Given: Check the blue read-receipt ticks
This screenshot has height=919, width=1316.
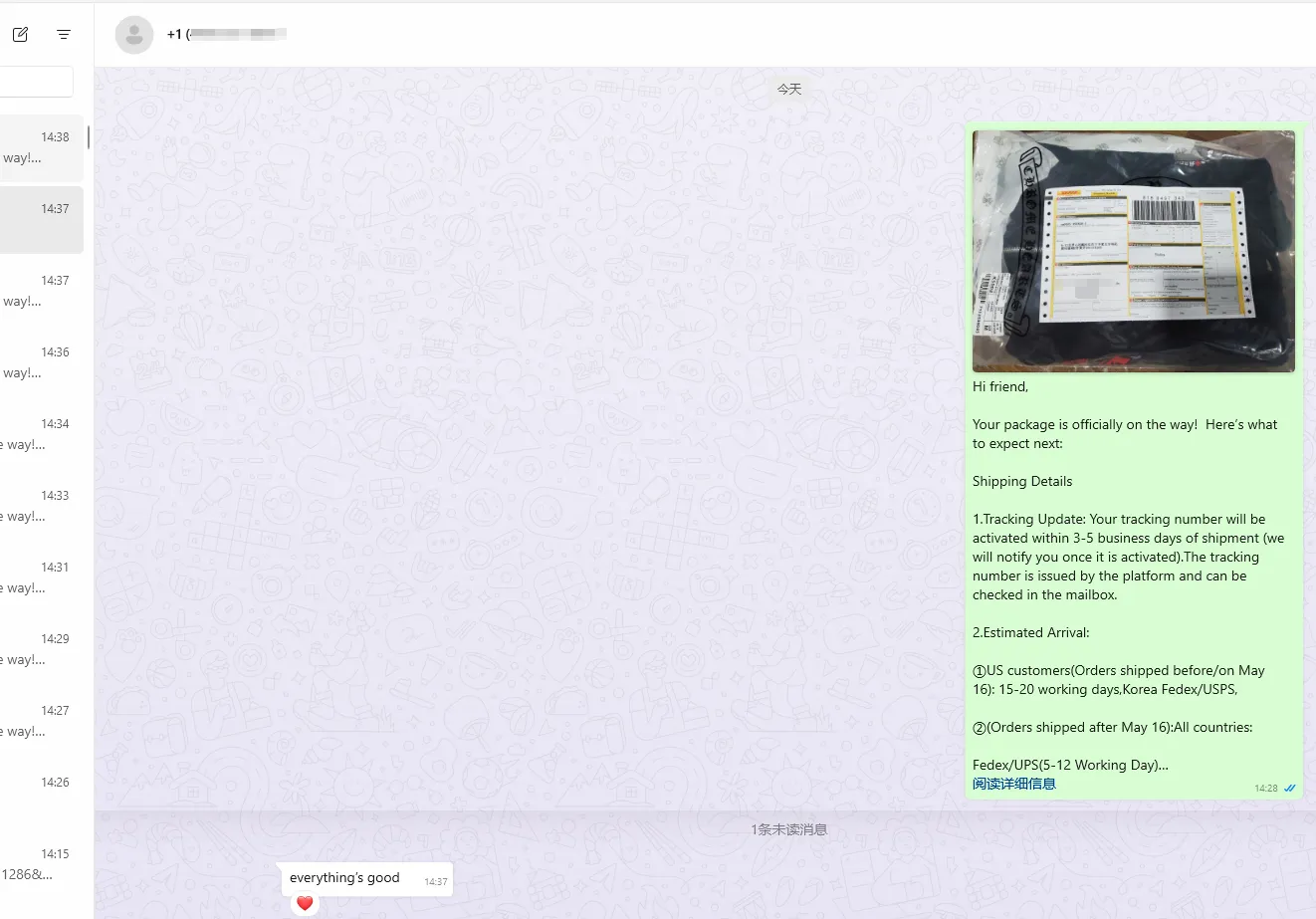Looking at the screenshot, I should [x=1290, y=788].
